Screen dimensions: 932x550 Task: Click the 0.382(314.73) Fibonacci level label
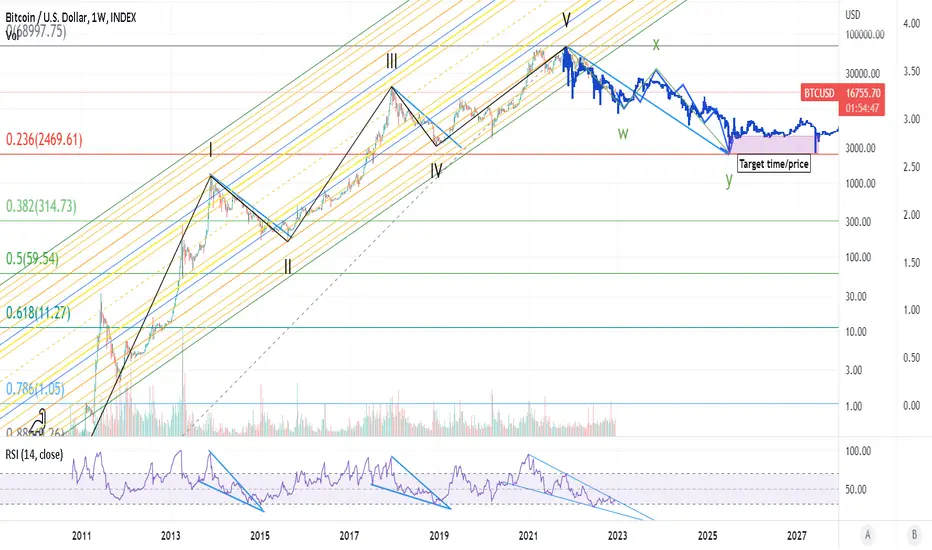tap(41, 206)
